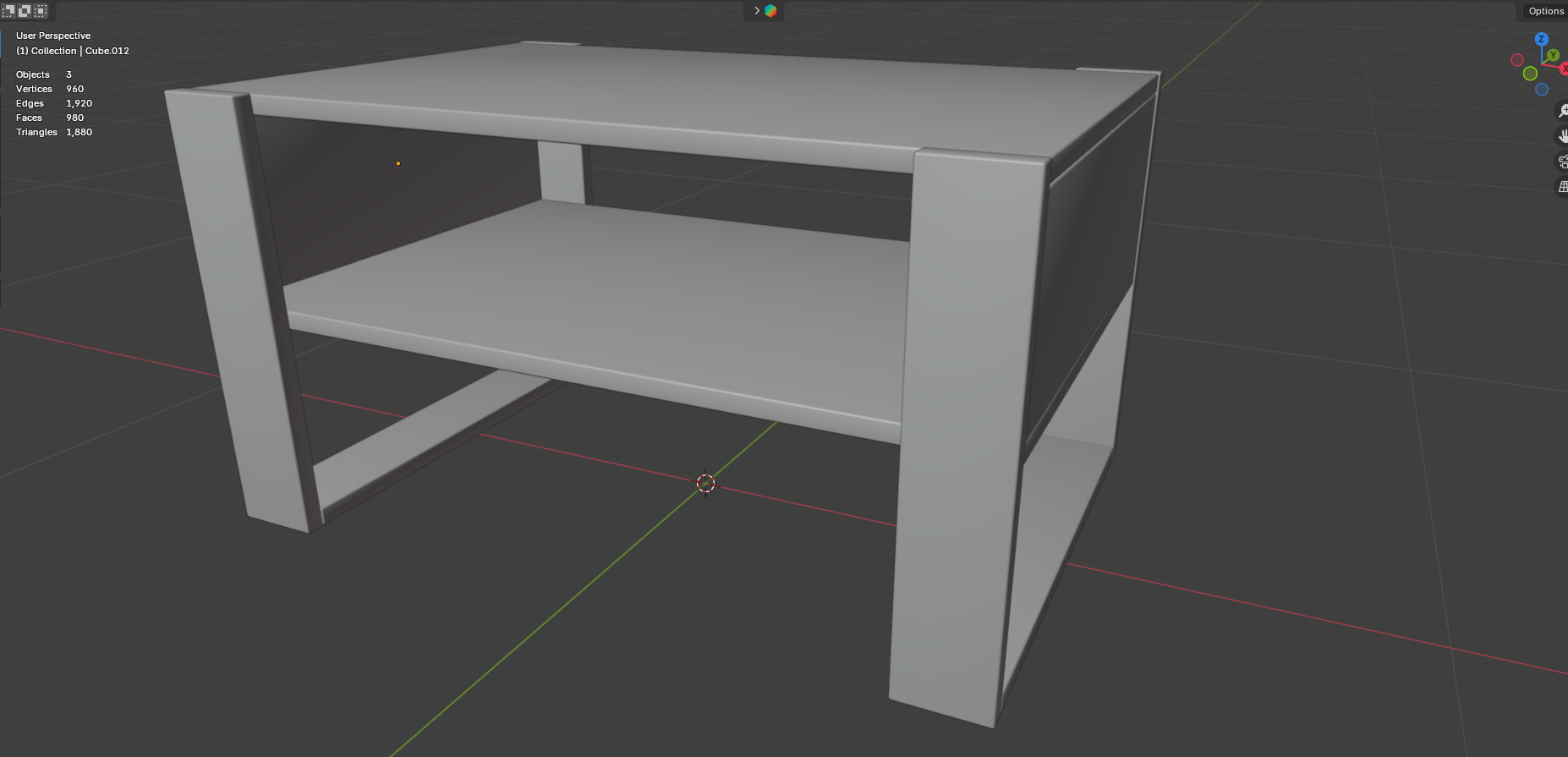Click the negative X axis gizmo circle
The image size is (1568, 757).
(x=1517, y=60)
